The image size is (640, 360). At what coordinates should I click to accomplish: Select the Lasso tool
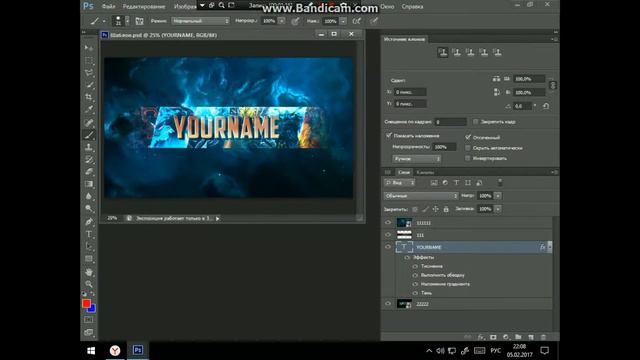89,73
